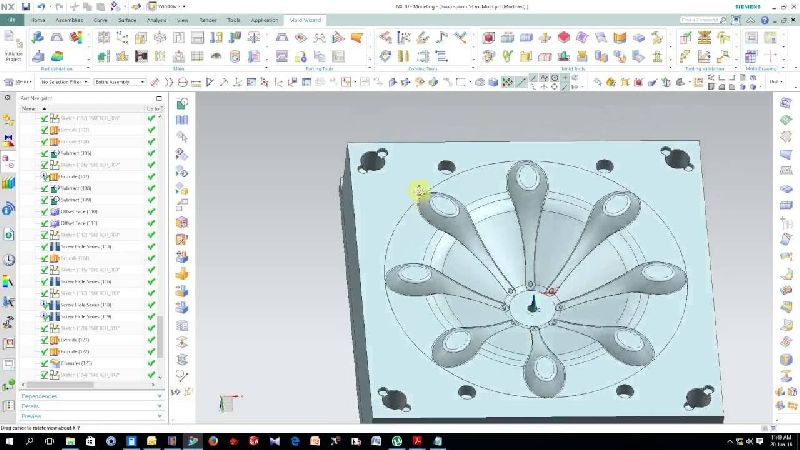Click the Menu button on the selection bar
The height and width of the screenshot is (450, 800).
[x=19, y=82]
